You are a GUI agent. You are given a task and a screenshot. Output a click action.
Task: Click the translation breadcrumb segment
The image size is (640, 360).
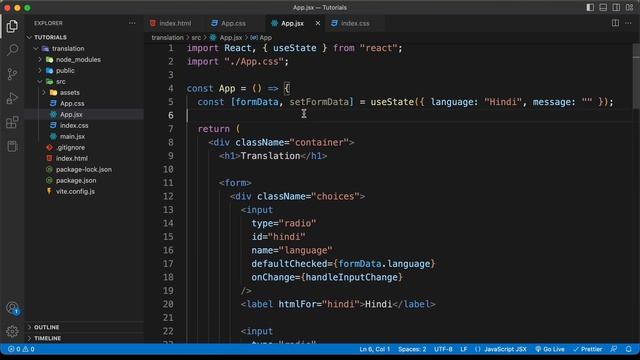[167, 38]
